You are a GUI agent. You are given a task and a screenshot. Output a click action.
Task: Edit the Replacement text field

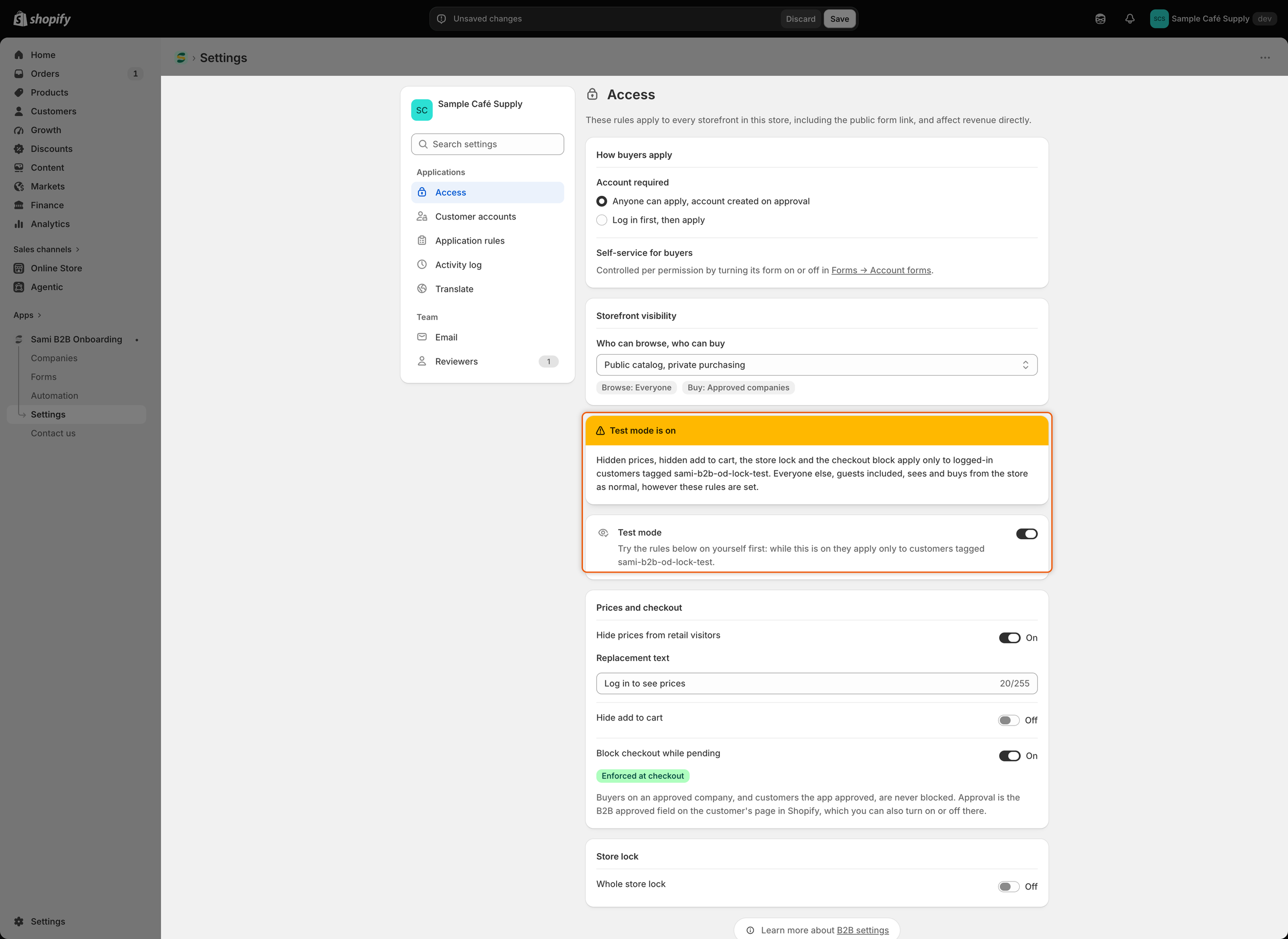(817, 684)
